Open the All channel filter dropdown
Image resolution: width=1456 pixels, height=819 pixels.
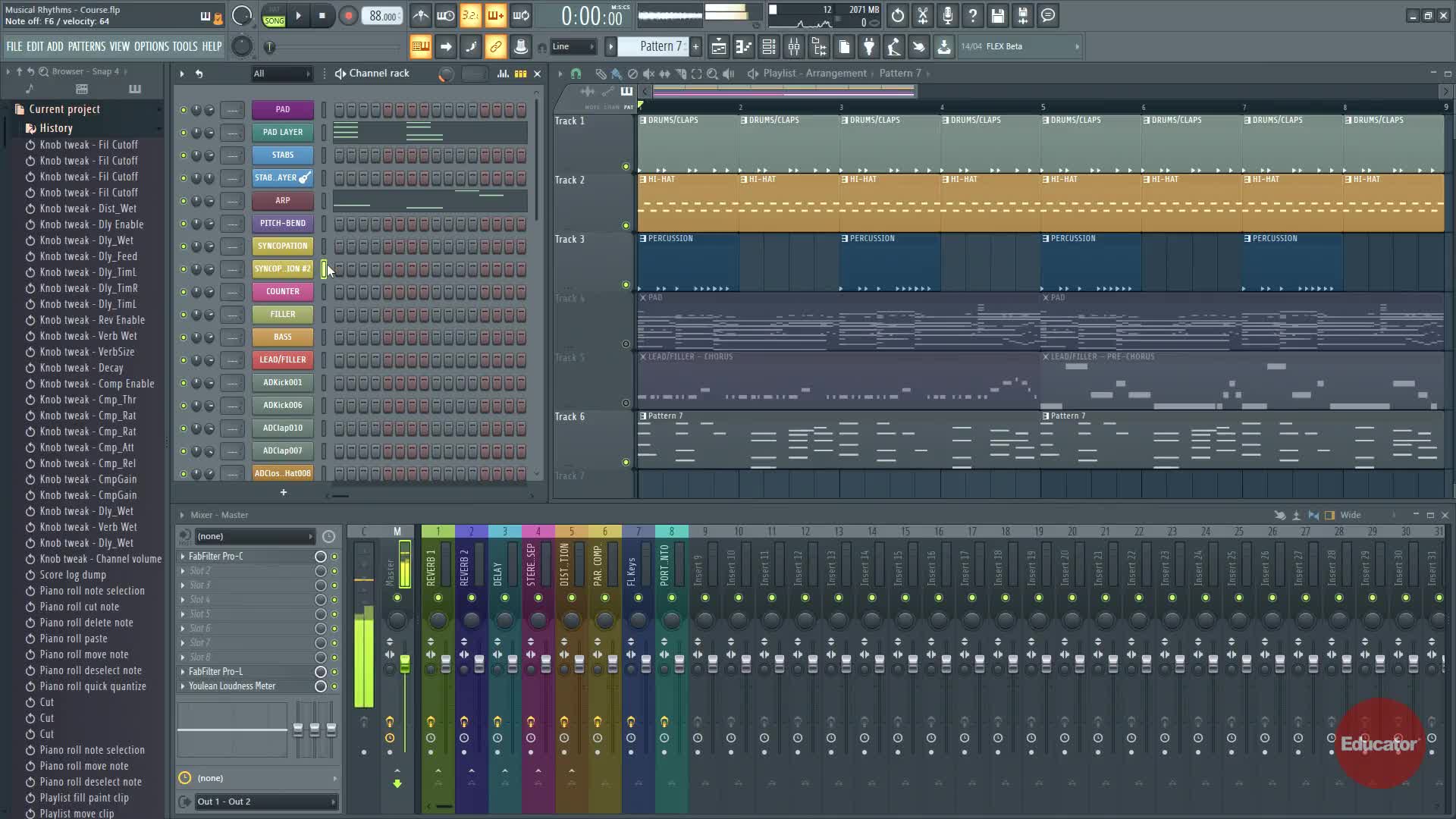[x=281, y=74]
